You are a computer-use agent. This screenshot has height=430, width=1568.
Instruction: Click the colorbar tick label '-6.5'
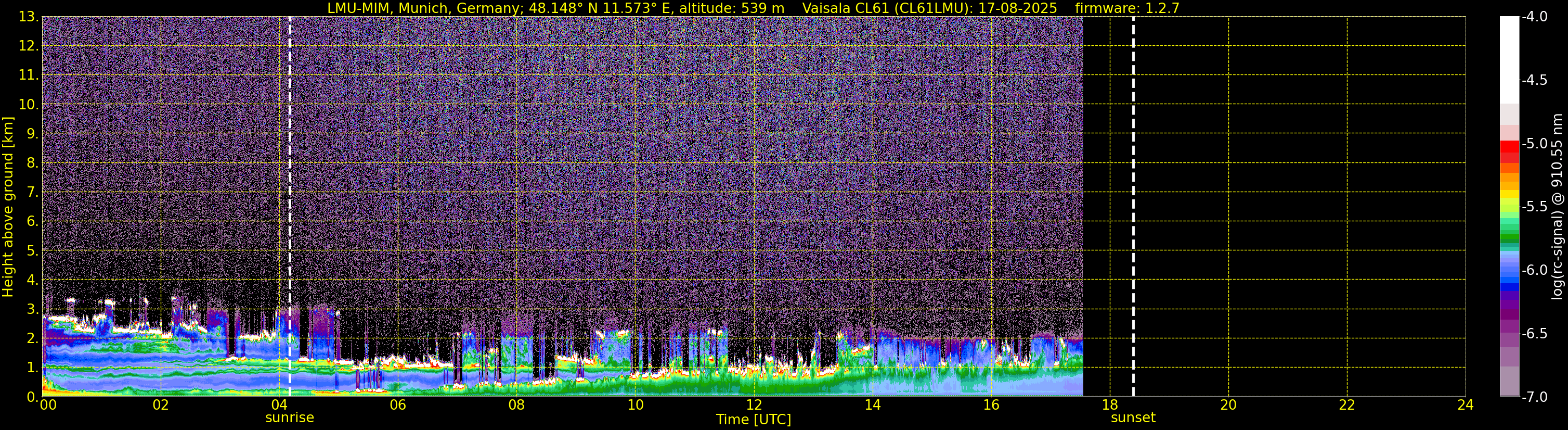[1535, 334]
